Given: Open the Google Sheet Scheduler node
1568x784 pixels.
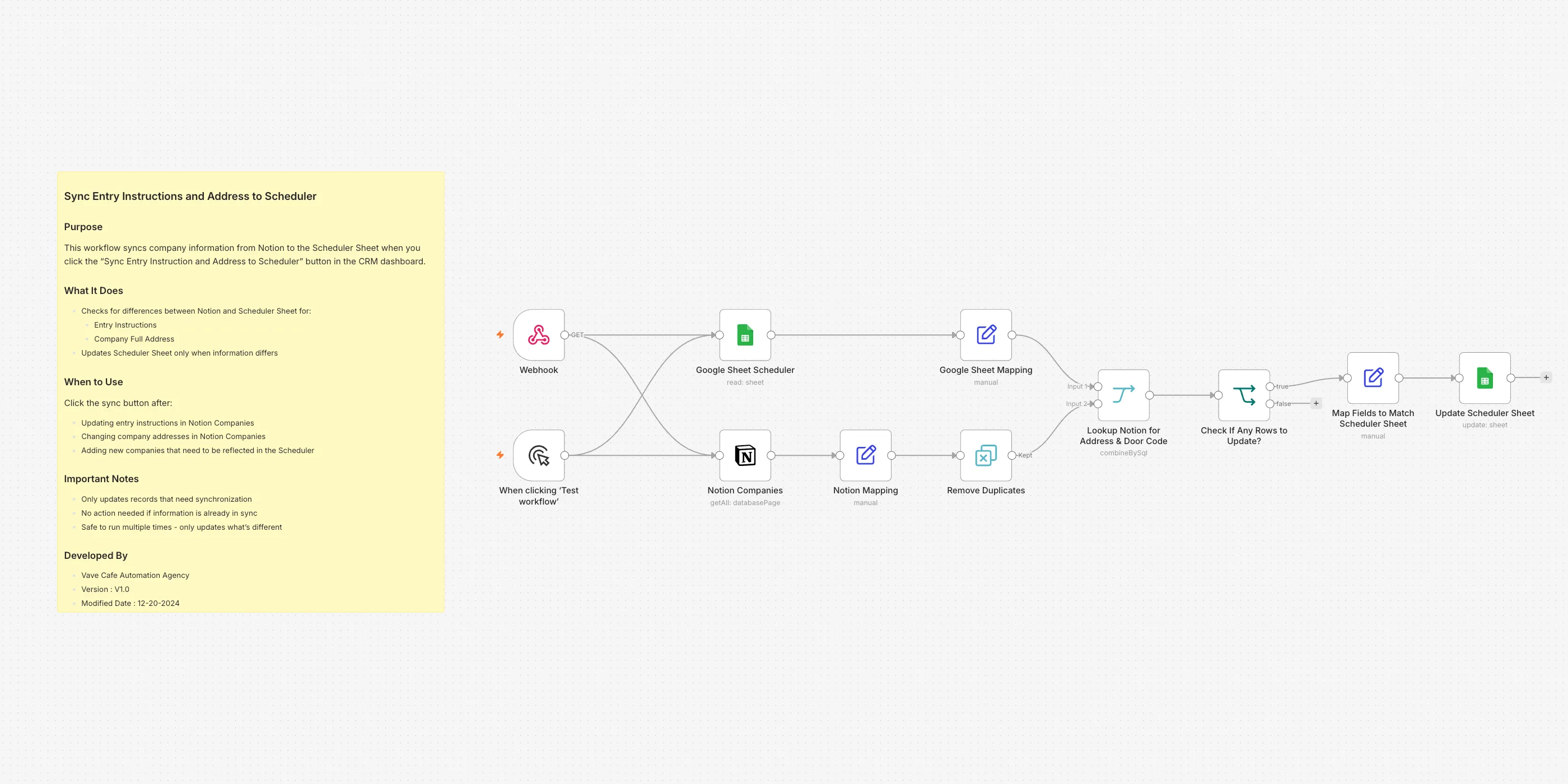Looking at the screenshot, I should pyautogui.click(x=745, y=335).
